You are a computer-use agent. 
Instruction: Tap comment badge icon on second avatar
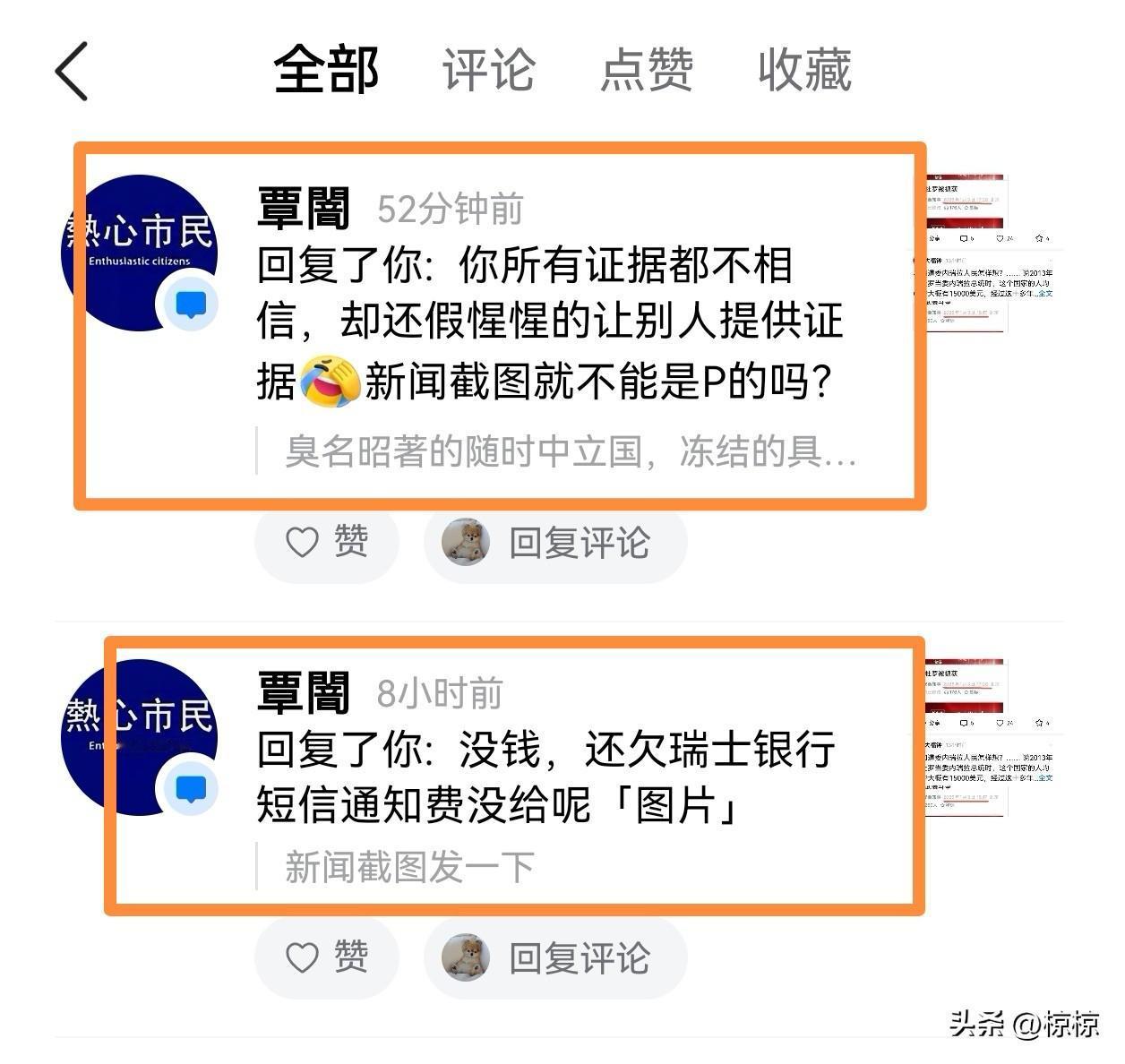coord(191,789)
